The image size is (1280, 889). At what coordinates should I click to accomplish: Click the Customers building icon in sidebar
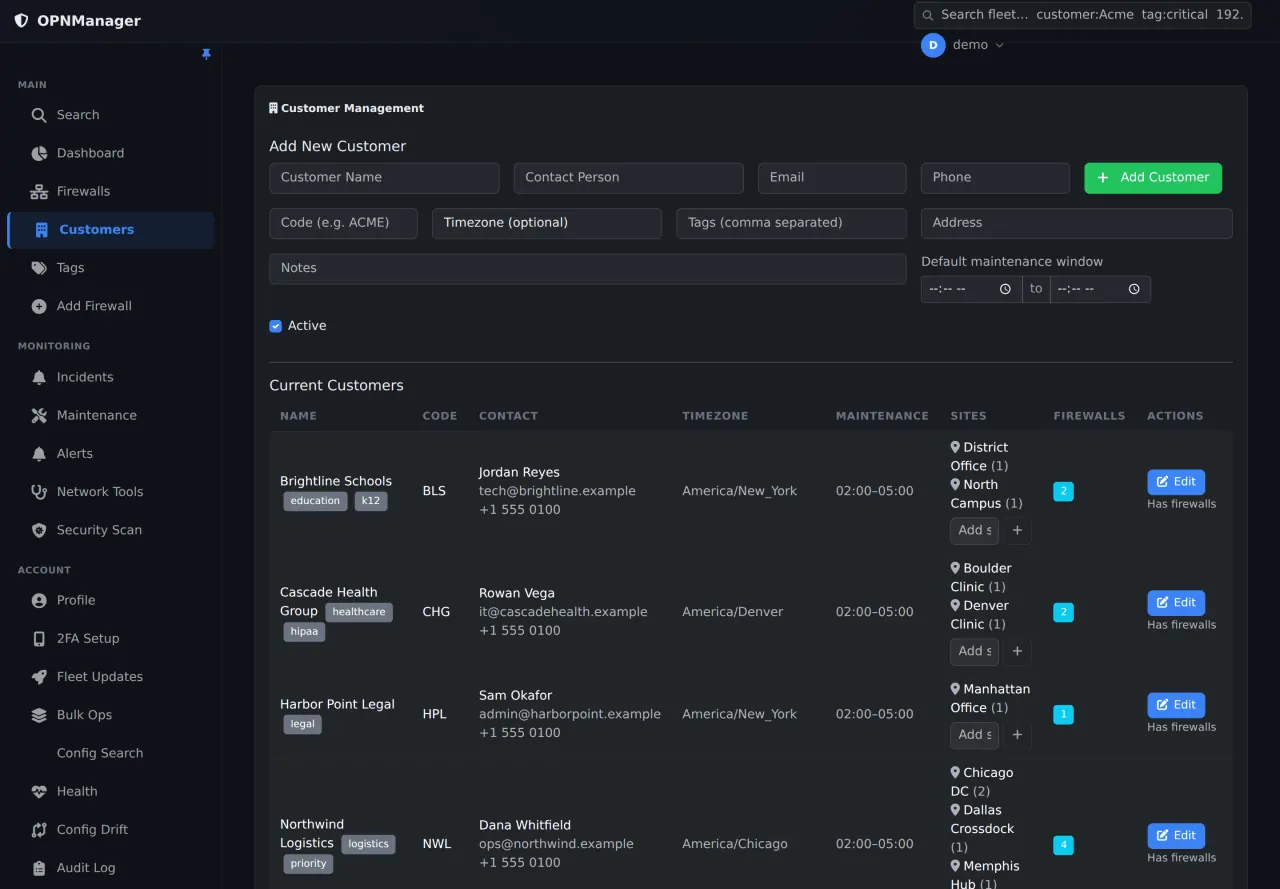41,230
